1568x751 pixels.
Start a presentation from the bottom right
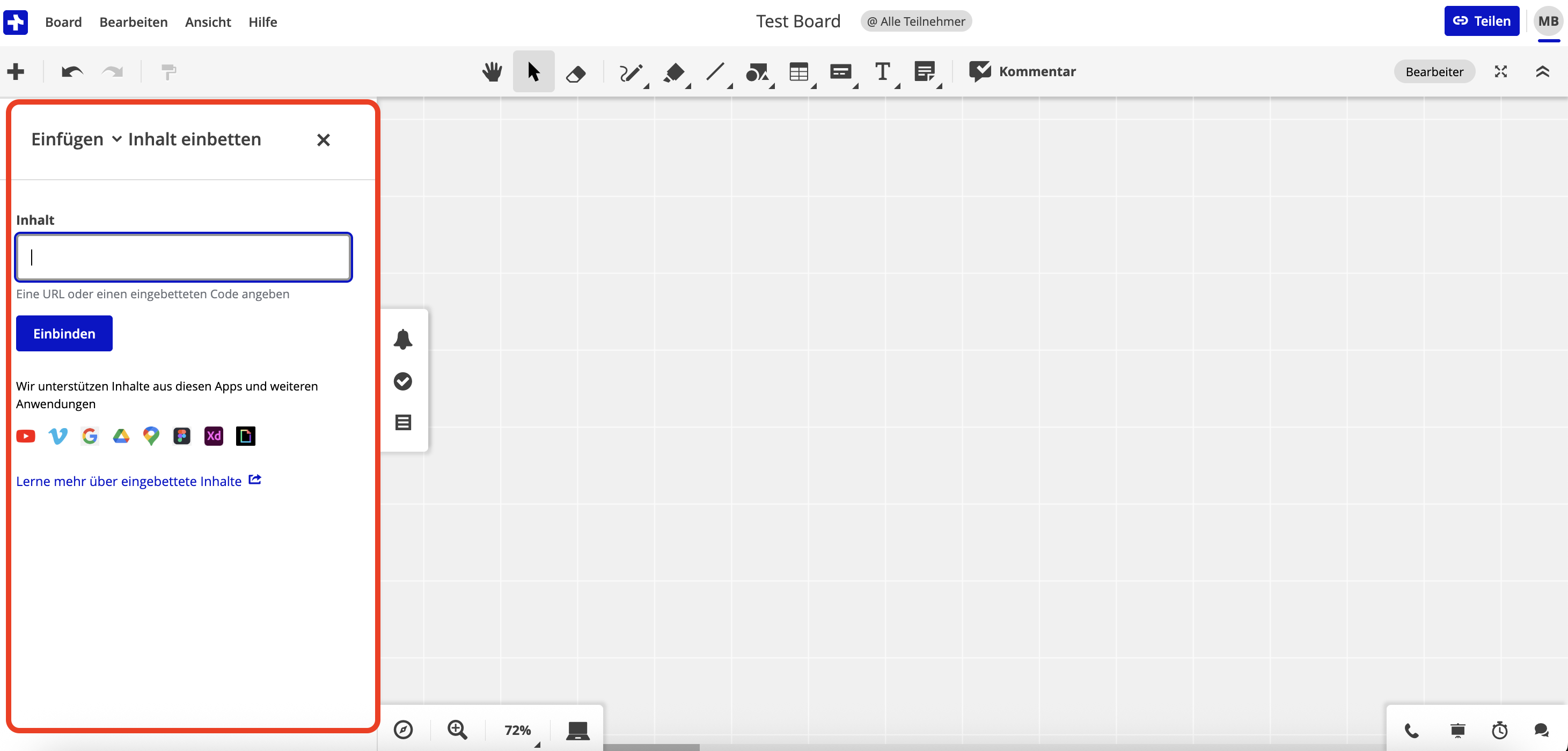(x=1457, y=732)
